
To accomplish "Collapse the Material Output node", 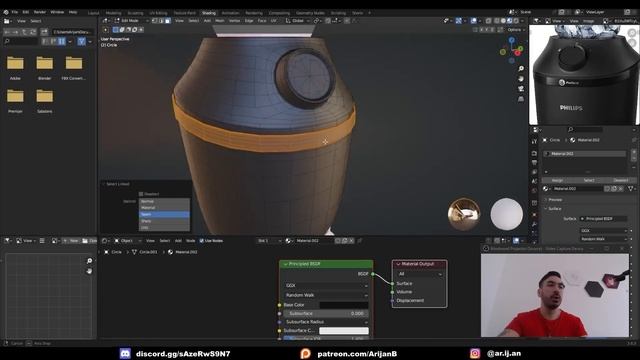I will [398, 264].
